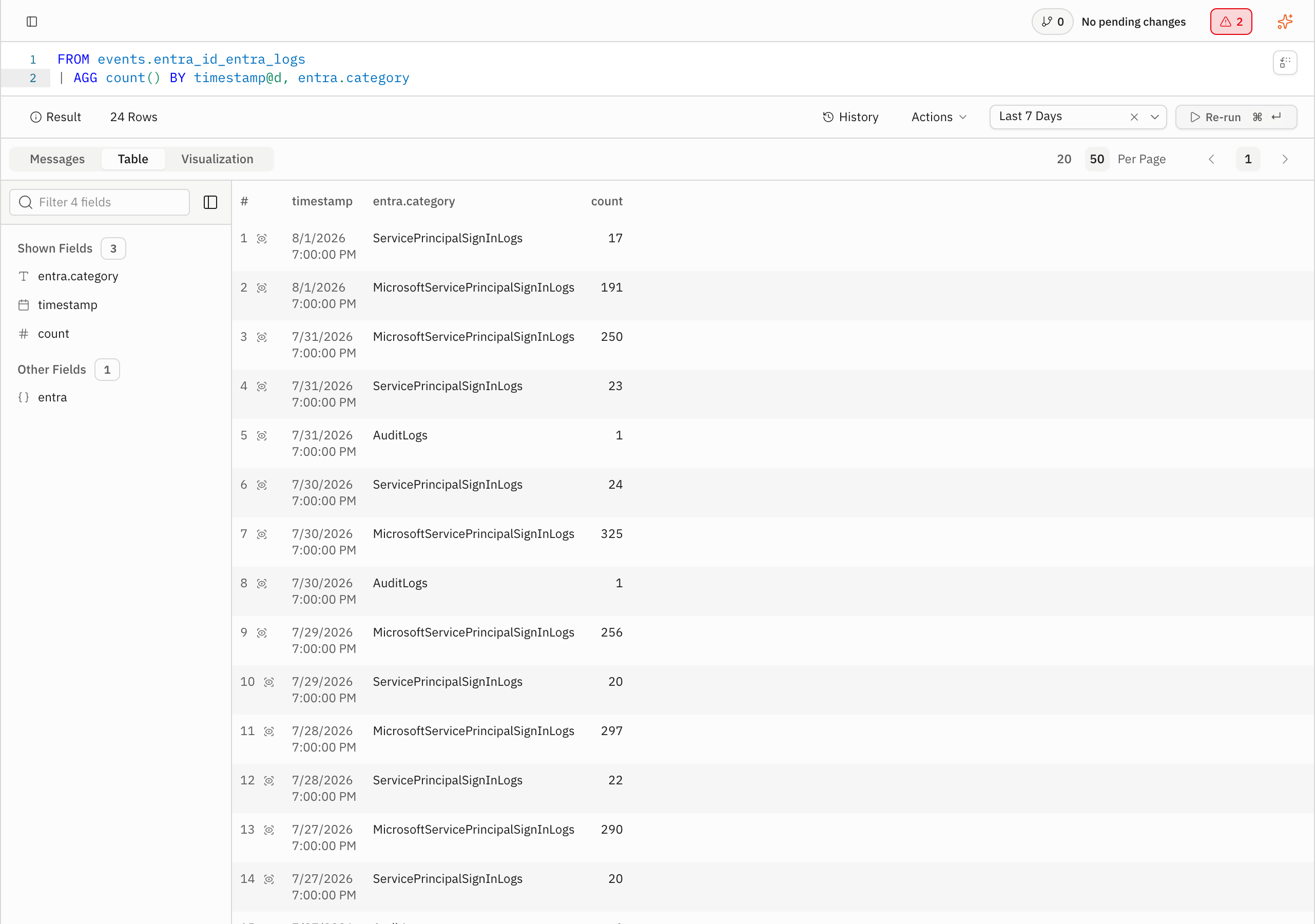Click the 24 Rows label

(133, 117)
